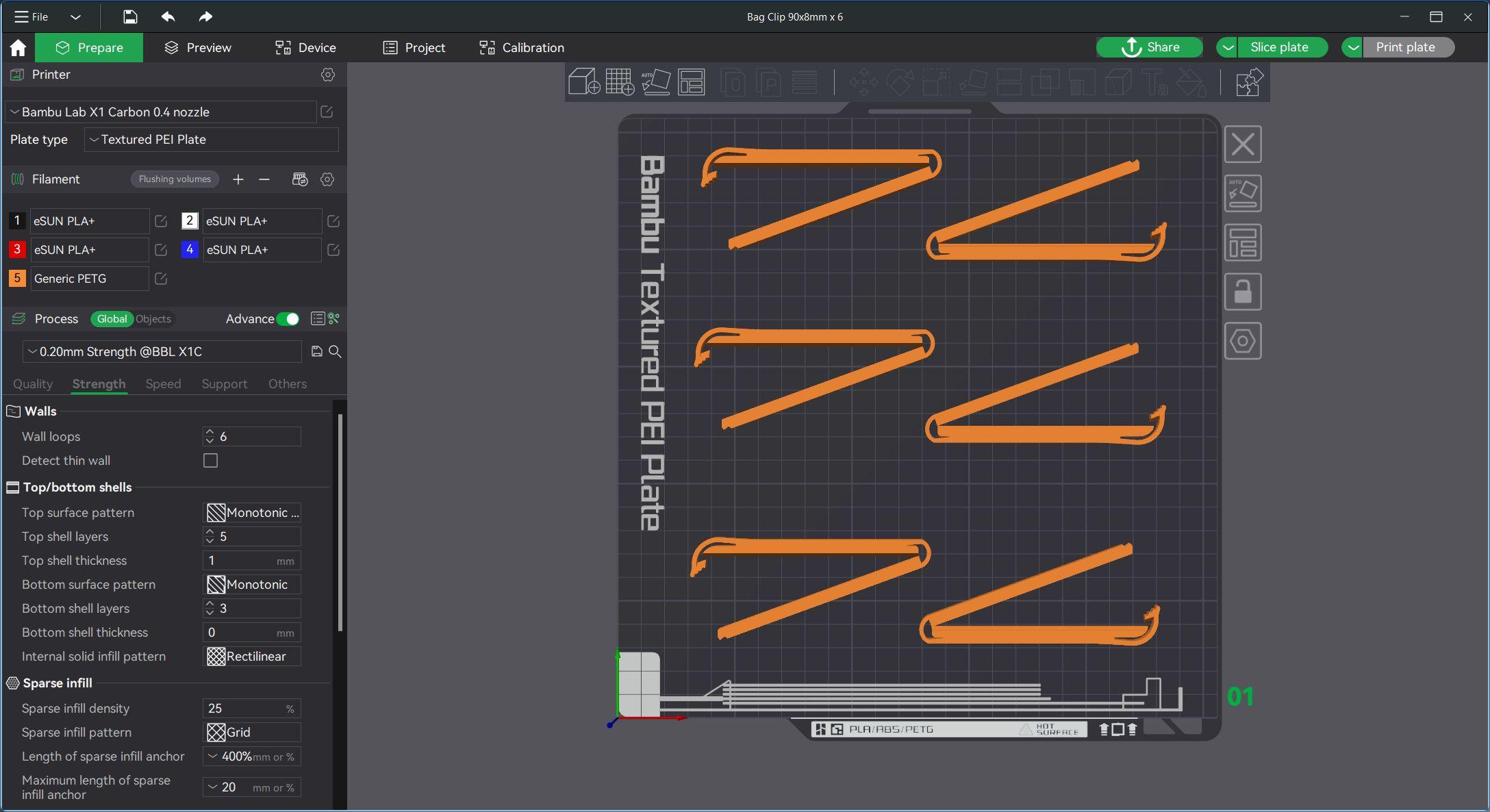
Task: Switch to the Quality process tab
Action: [33, 383]
